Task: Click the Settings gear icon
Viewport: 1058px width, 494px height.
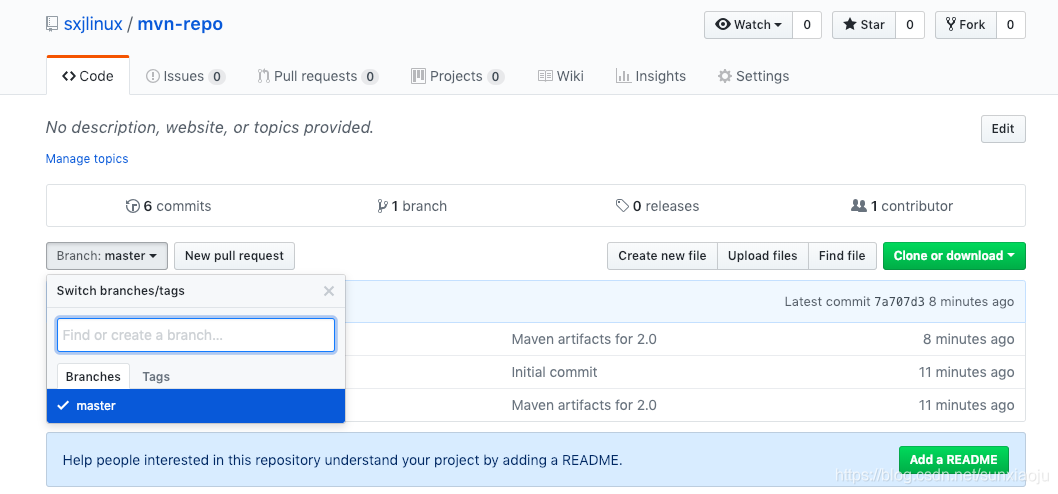Action: 725,76
